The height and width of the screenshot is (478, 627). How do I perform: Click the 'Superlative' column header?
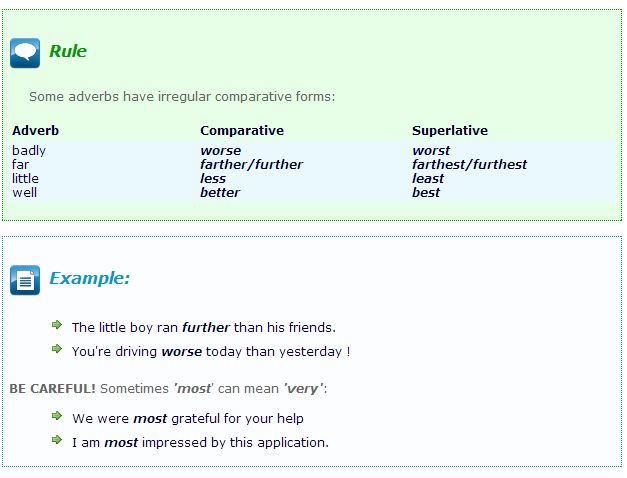pos(450,131)
